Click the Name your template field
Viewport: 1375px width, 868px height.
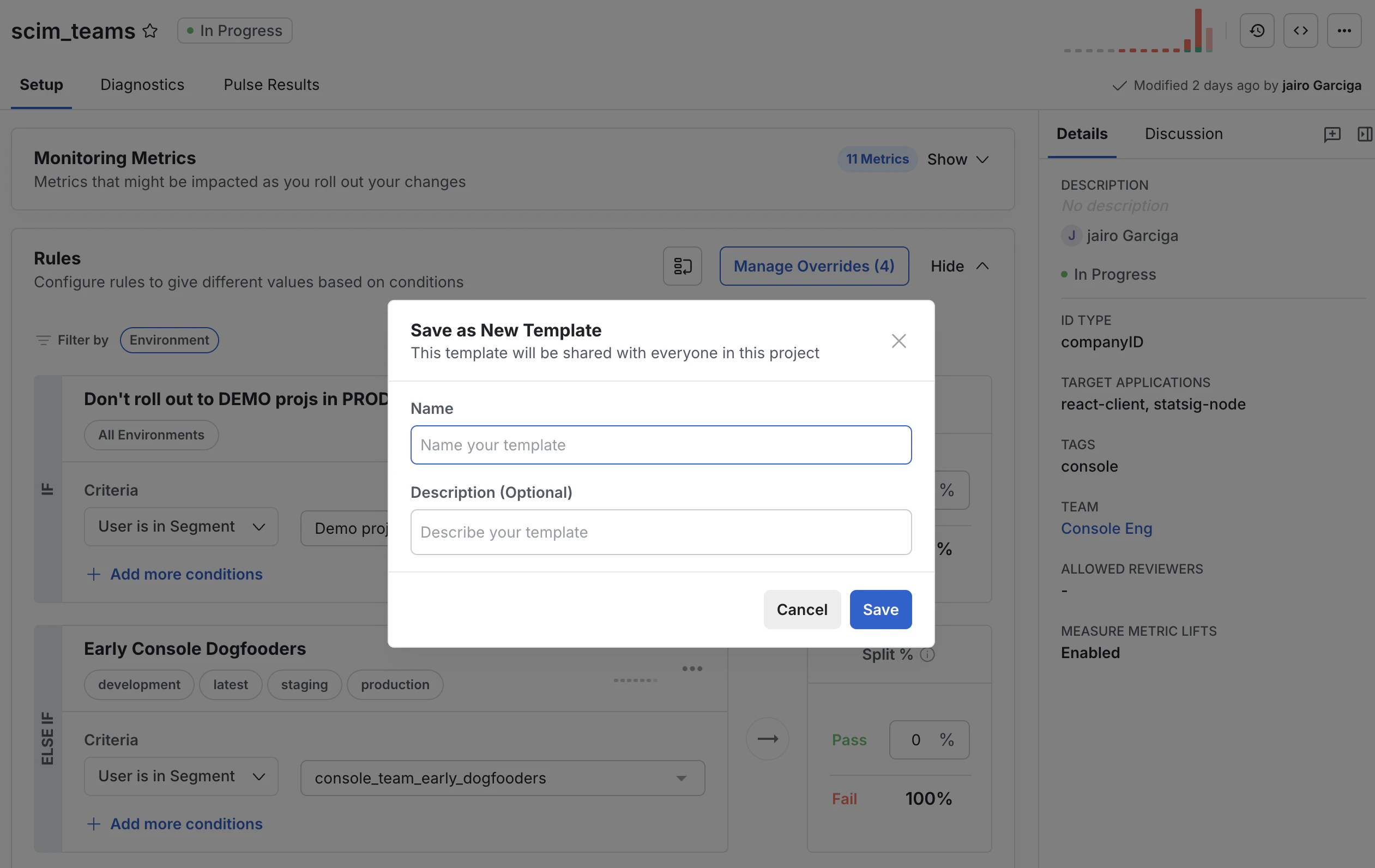tap(661, 445)
